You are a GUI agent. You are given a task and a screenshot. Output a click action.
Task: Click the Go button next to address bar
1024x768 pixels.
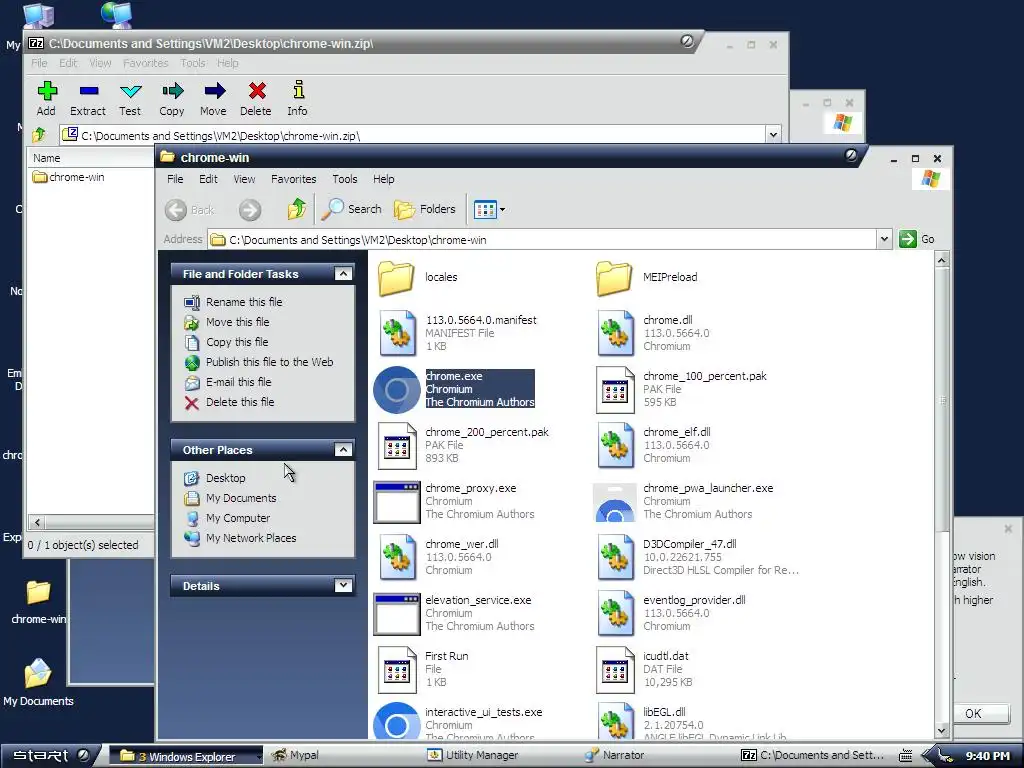pyautogui.click(x=917, y=240)
